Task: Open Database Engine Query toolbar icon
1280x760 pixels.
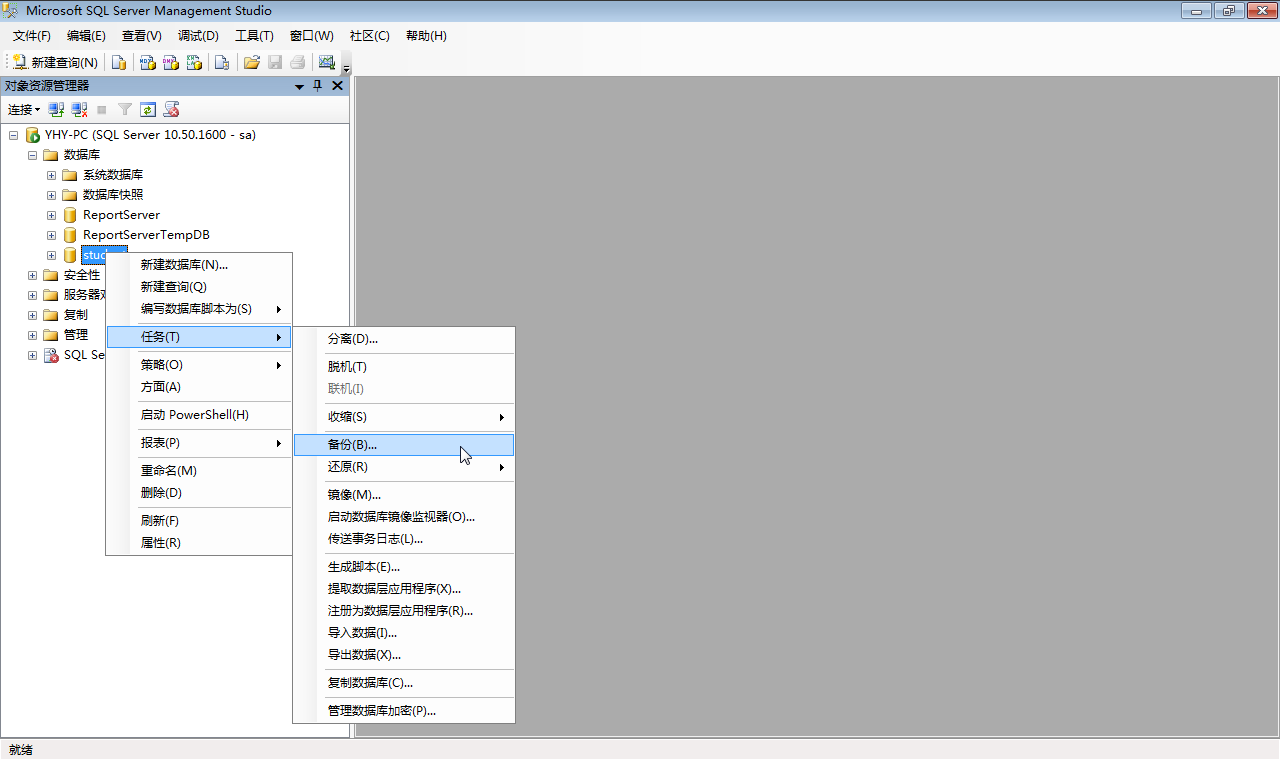Action: point(119,62)
